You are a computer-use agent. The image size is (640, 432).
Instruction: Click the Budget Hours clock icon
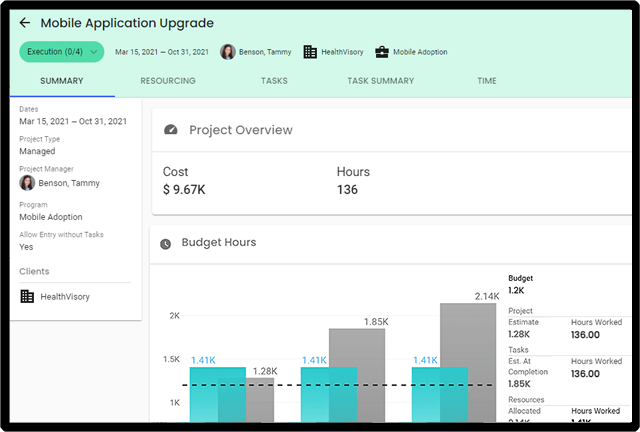tap(165, 244)
